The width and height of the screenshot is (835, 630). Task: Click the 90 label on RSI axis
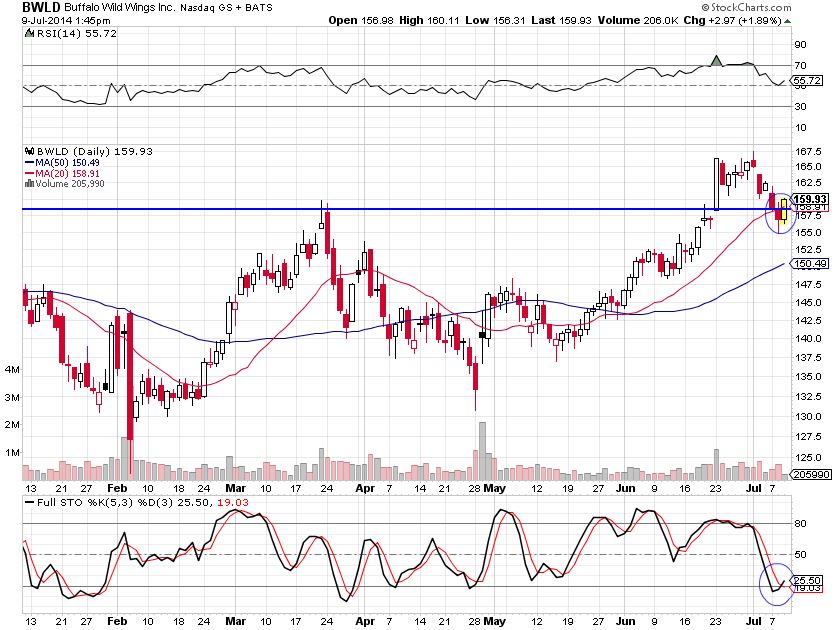(x=800, y=45)
